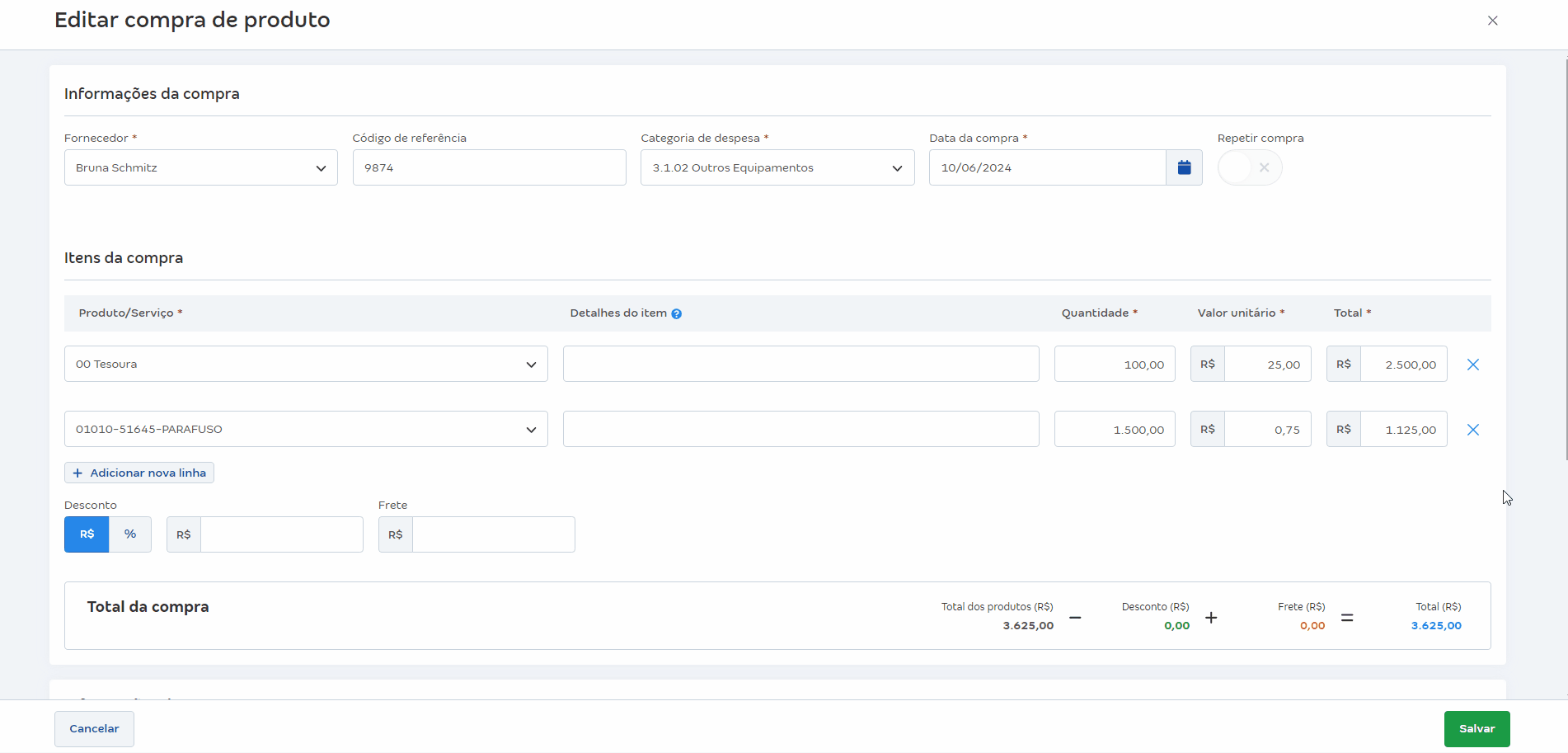Toggle the Repetir compra switch
Viewport: 1568px width, 753px height.
point(1249,167)
